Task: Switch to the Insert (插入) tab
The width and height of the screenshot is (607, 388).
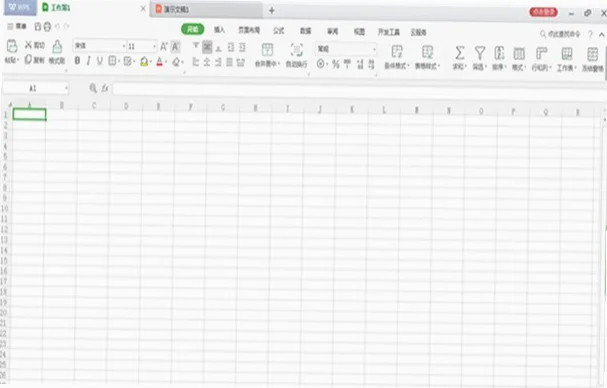Action: pos(219,30)
